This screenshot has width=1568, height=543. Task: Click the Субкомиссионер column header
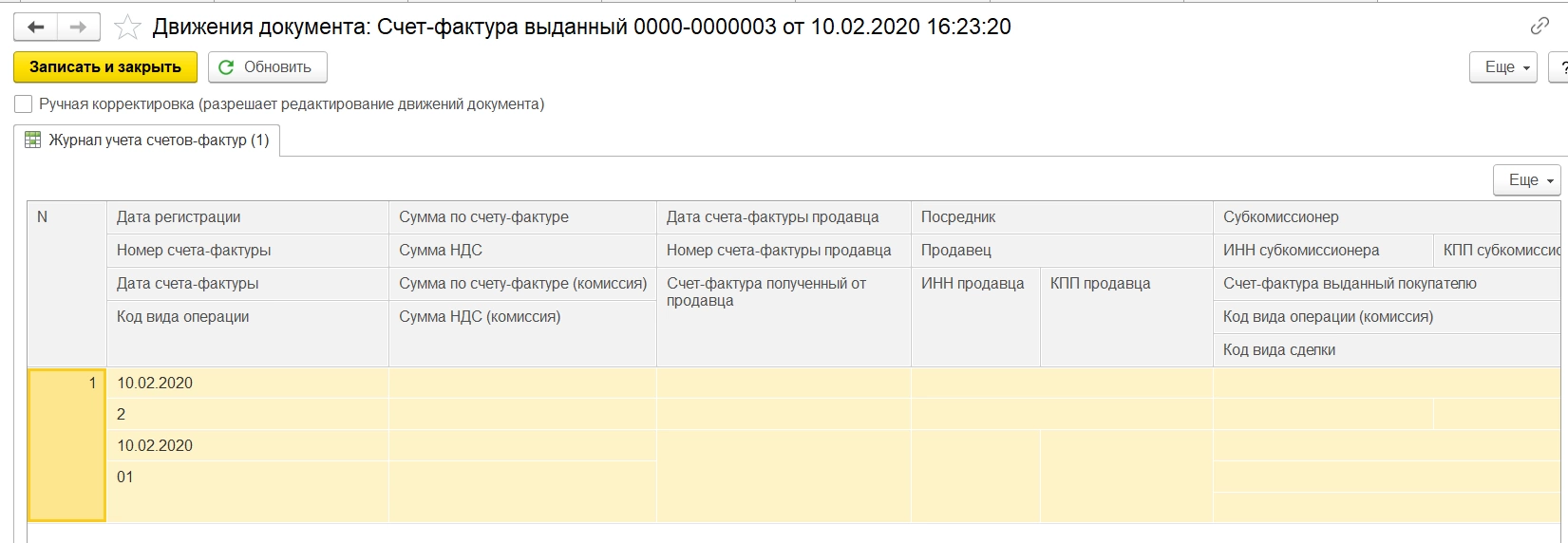1280,217
